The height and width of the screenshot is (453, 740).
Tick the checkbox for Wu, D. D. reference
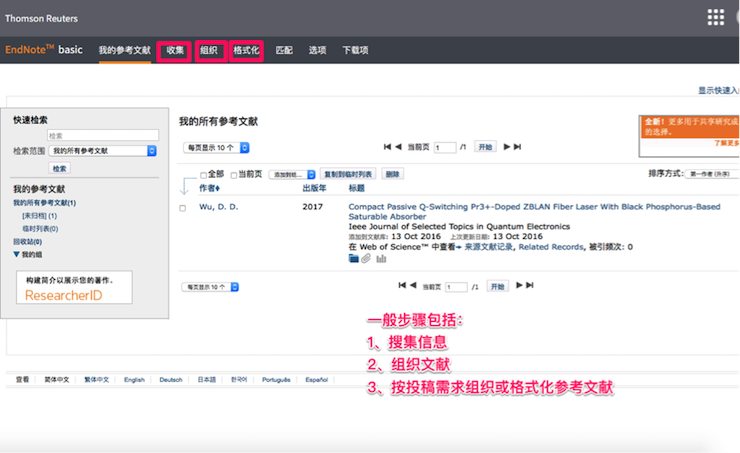pyautogui.click(x=183, y=208)
